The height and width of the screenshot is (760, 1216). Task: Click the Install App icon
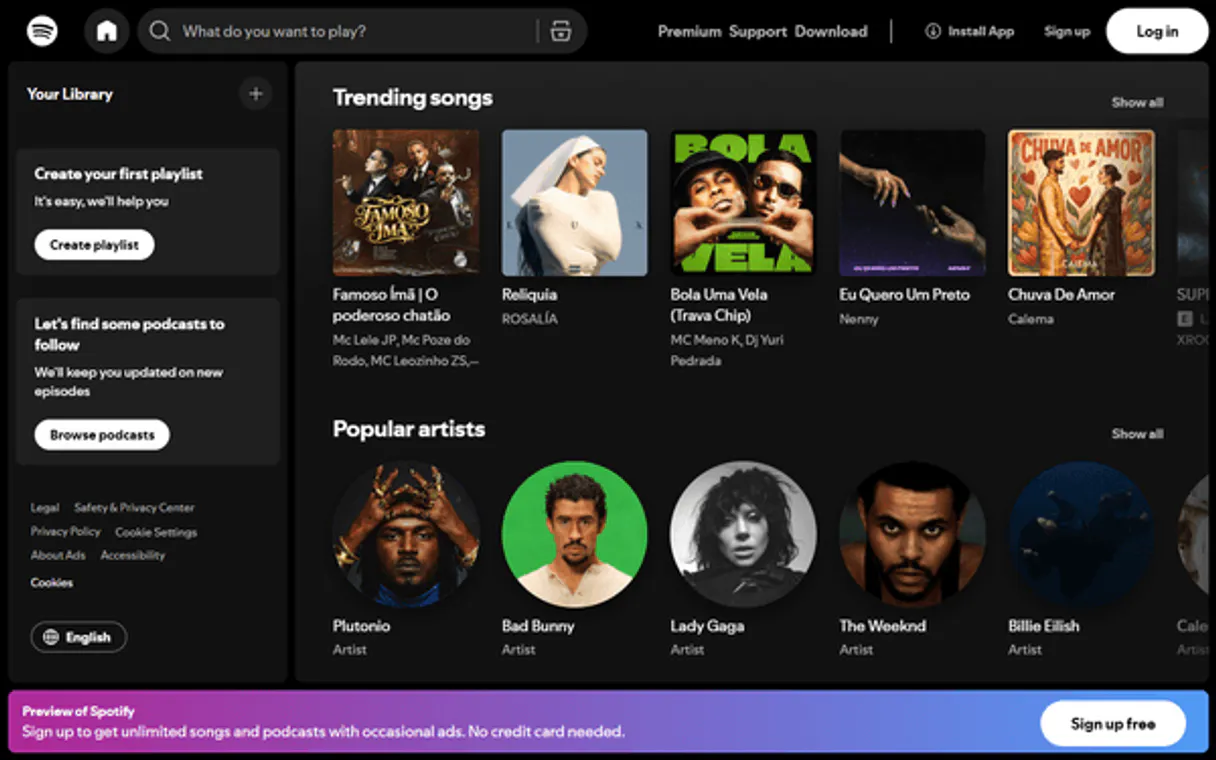[932, 31]
